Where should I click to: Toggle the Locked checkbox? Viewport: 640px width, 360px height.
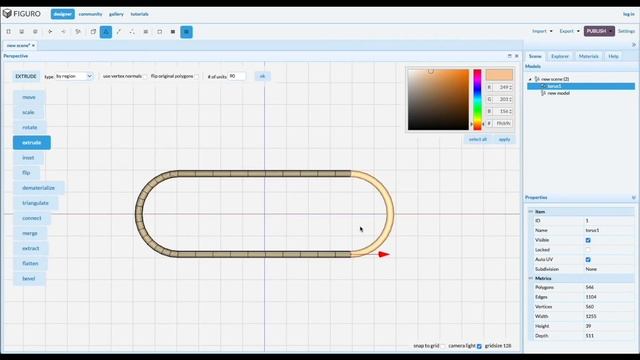(x=588, y=250)
